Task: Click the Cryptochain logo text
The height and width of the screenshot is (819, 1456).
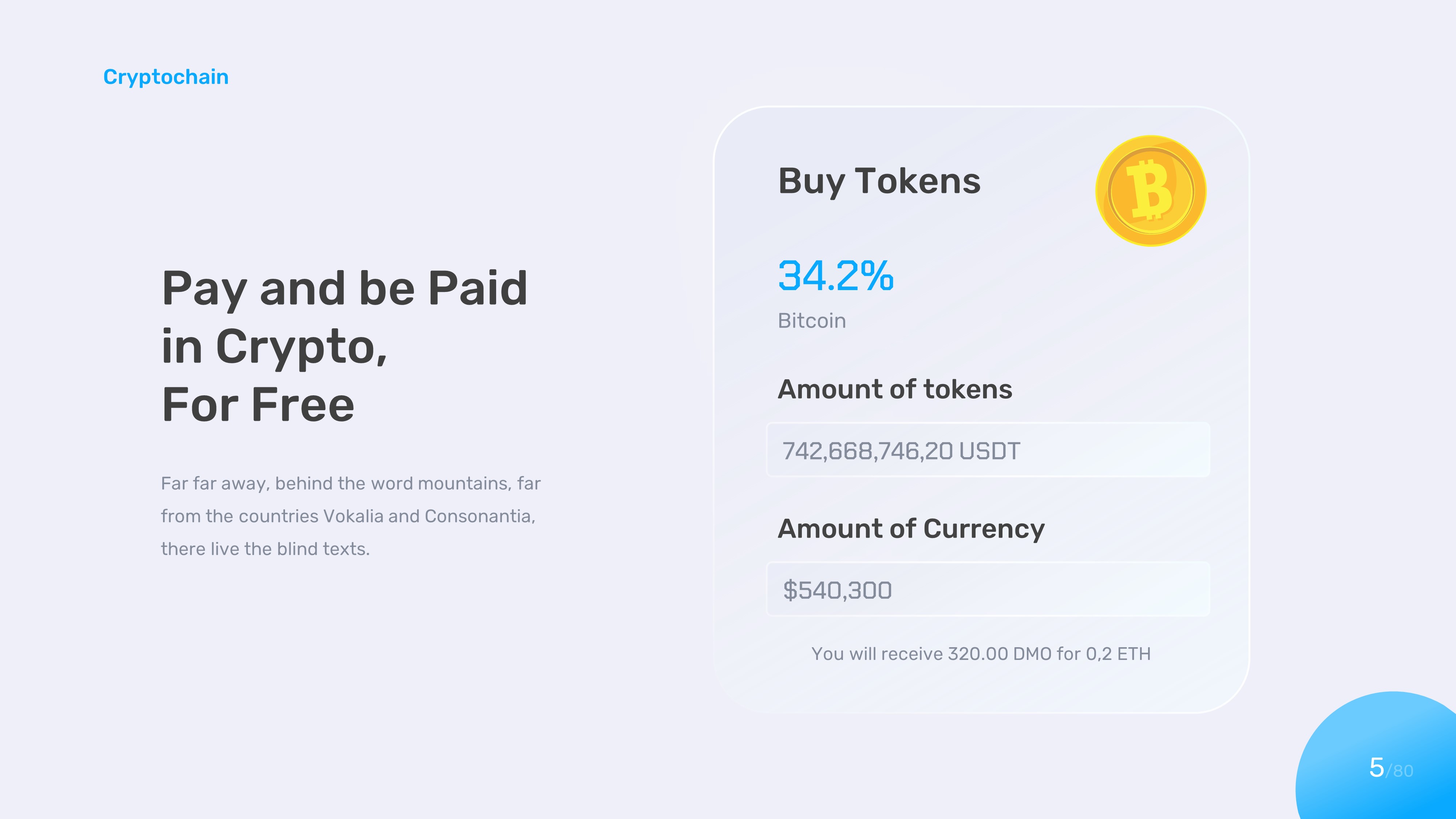Action: point(166,77)
